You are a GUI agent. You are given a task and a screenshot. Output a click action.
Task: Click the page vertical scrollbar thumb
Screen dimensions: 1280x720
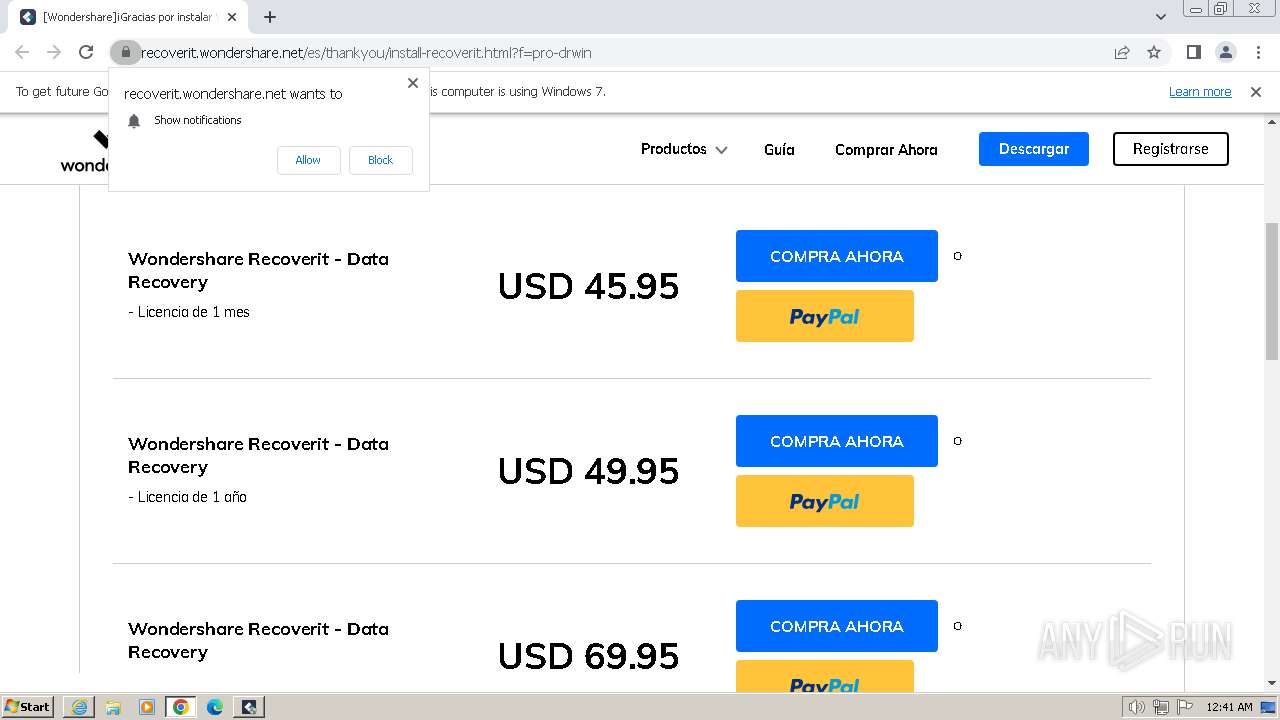(x=1271, y=290)
